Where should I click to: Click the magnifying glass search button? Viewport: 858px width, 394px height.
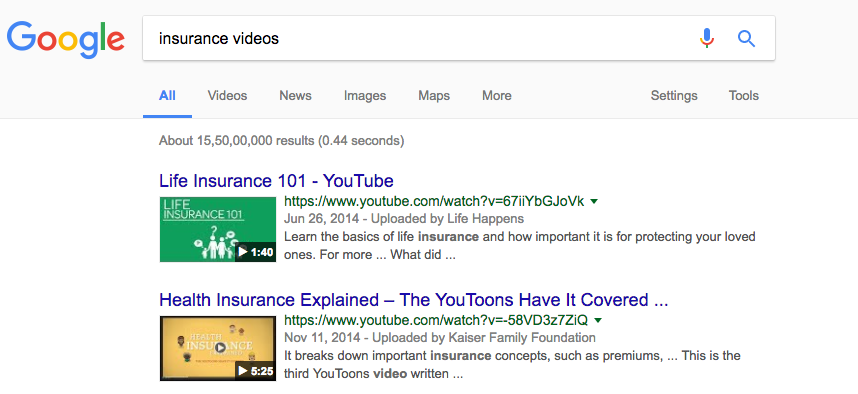(x=746, y=38)
